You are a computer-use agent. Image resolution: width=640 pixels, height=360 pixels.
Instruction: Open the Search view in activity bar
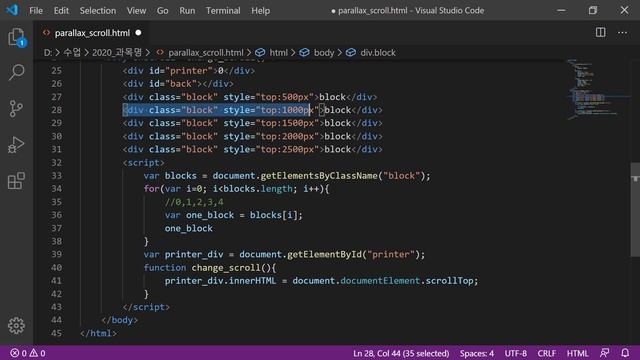tap(16, 72)
